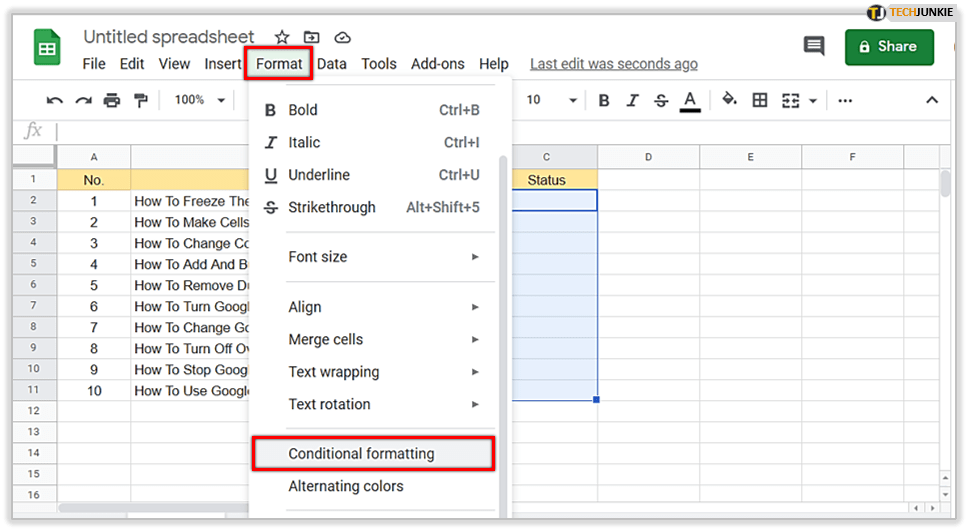Click the fill color paint bucket

(729, 100)
